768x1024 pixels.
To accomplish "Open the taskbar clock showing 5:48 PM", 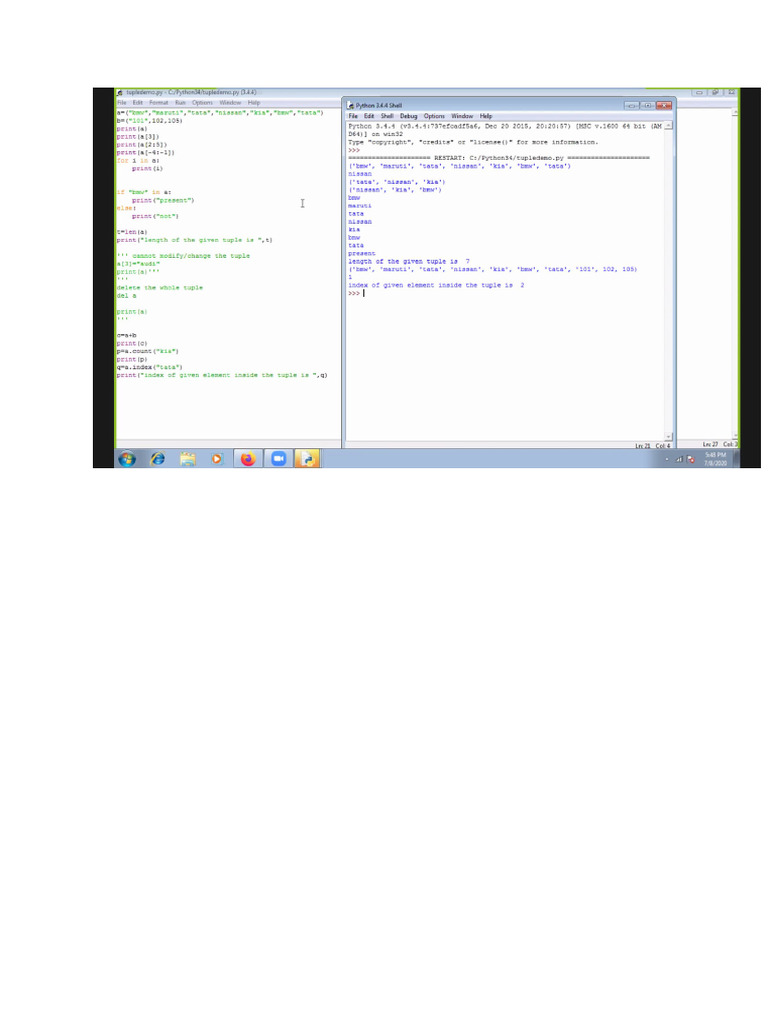I will pyautogui.click(x=715, y=459).
